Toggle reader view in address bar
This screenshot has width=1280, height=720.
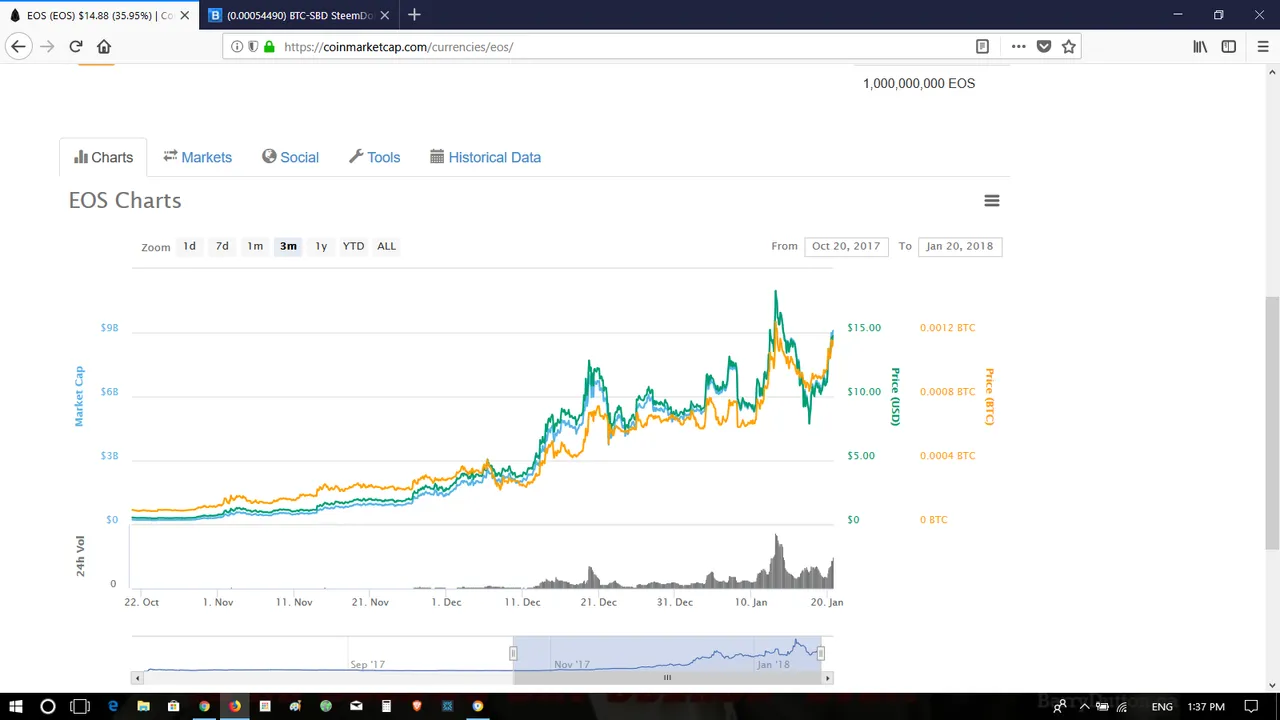point(982,47)
